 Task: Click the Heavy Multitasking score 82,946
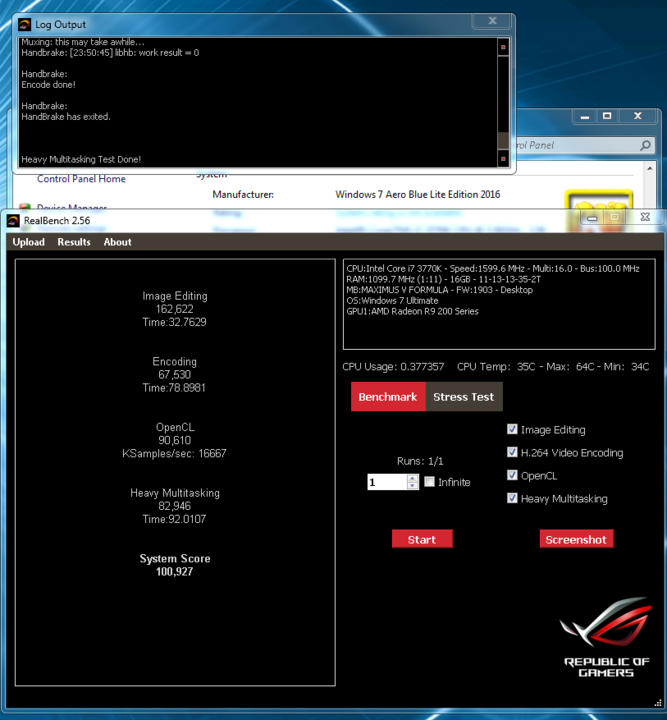[x=174, y=506]
